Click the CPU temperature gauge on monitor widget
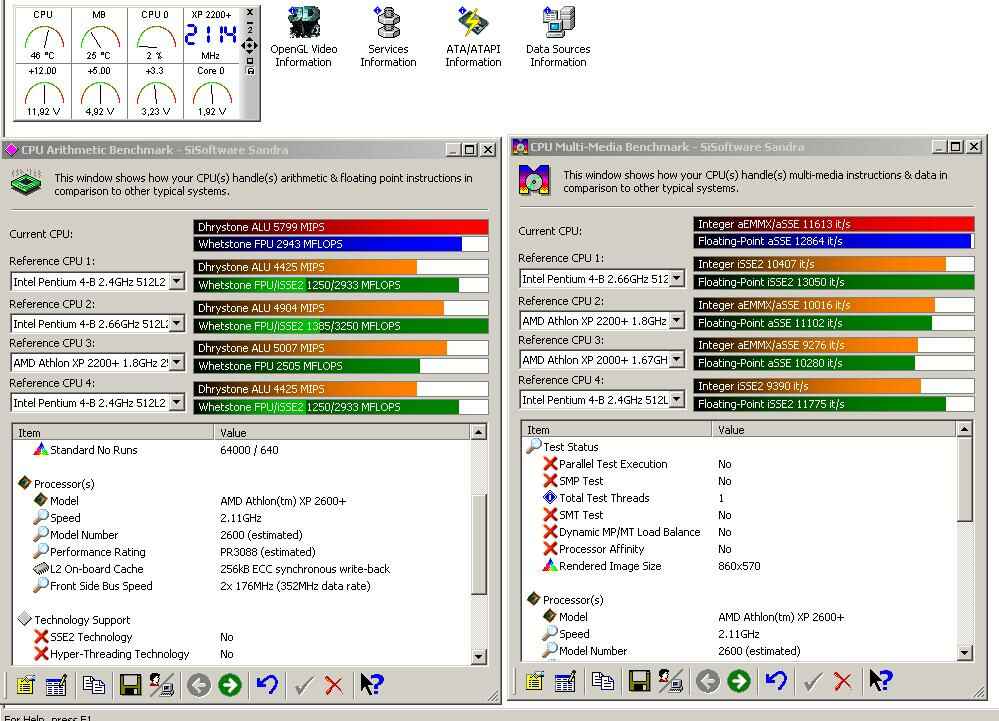The height and width of the screenshot is (721, 999). 43,35
